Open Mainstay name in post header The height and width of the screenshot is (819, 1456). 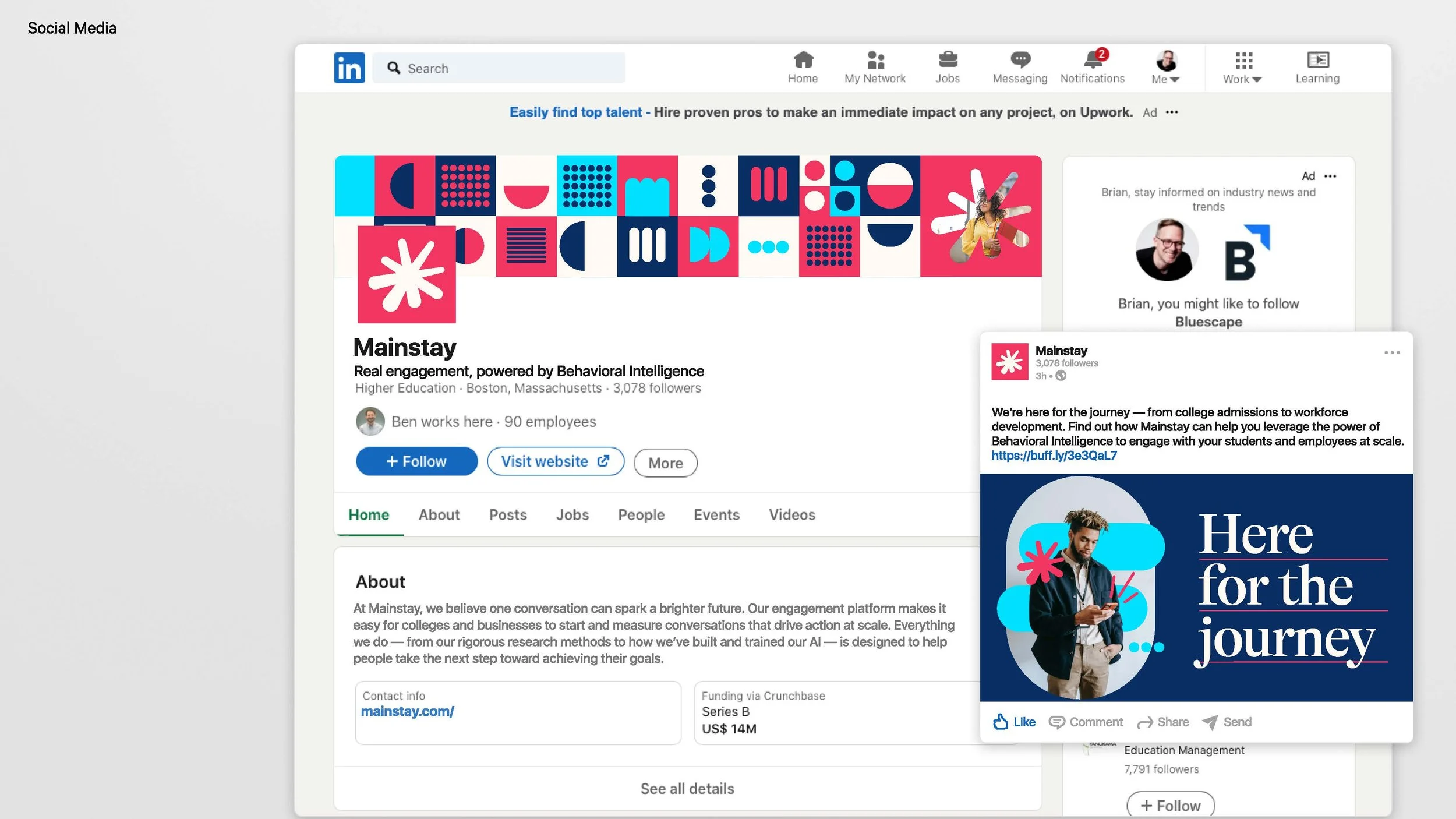(1061, 351)
